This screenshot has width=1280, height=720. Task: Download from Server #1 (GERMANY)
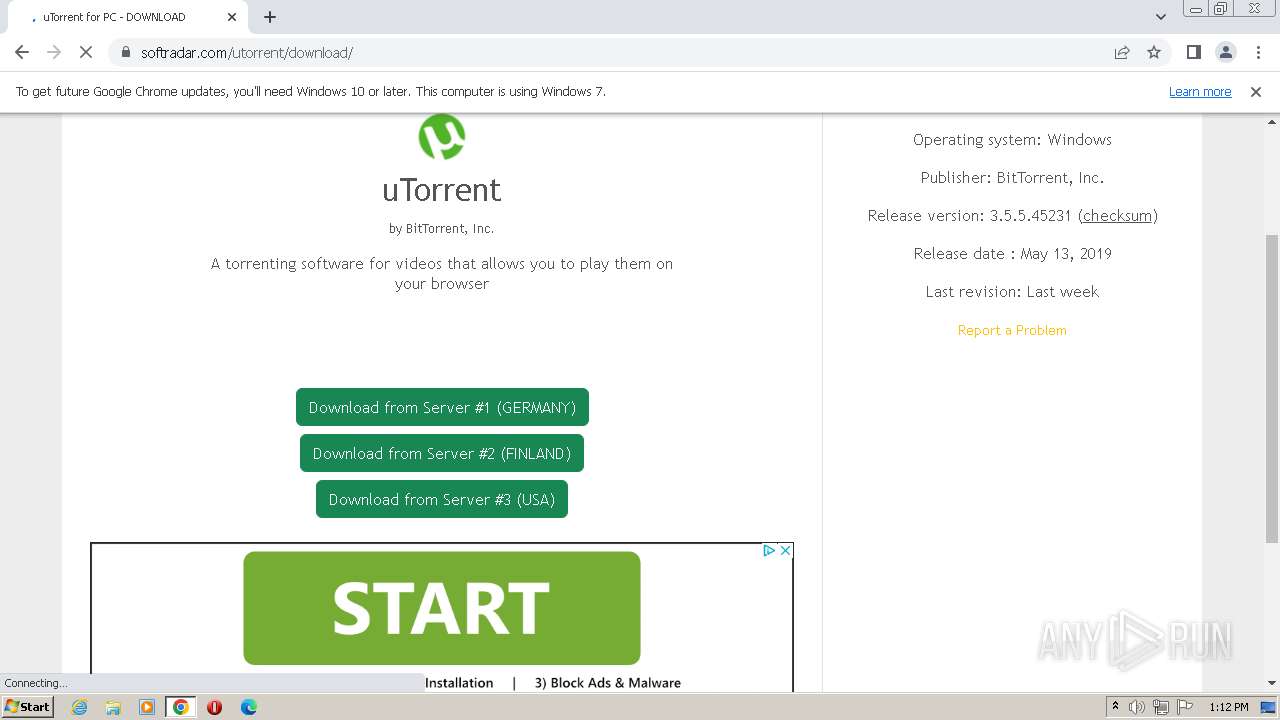[442, 407]
